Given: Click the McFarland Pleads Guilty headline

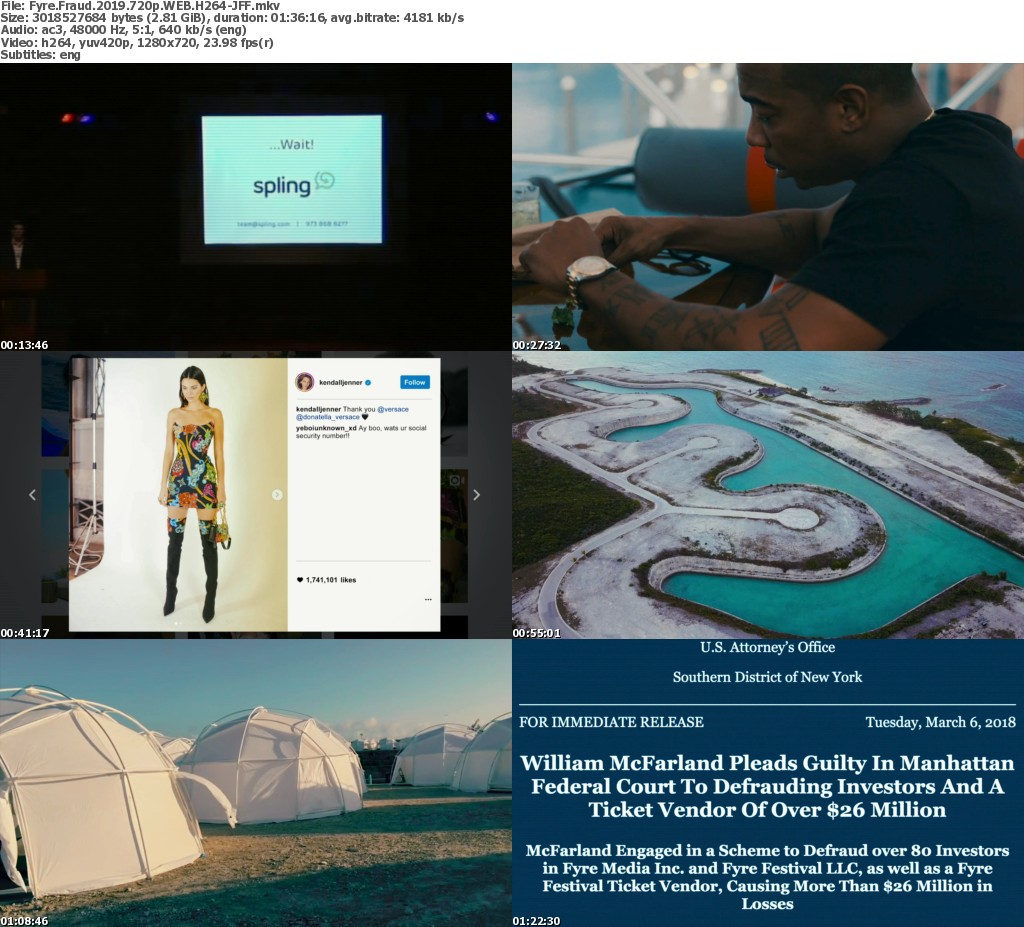Looking at the screenshot, I should (767, 786).
